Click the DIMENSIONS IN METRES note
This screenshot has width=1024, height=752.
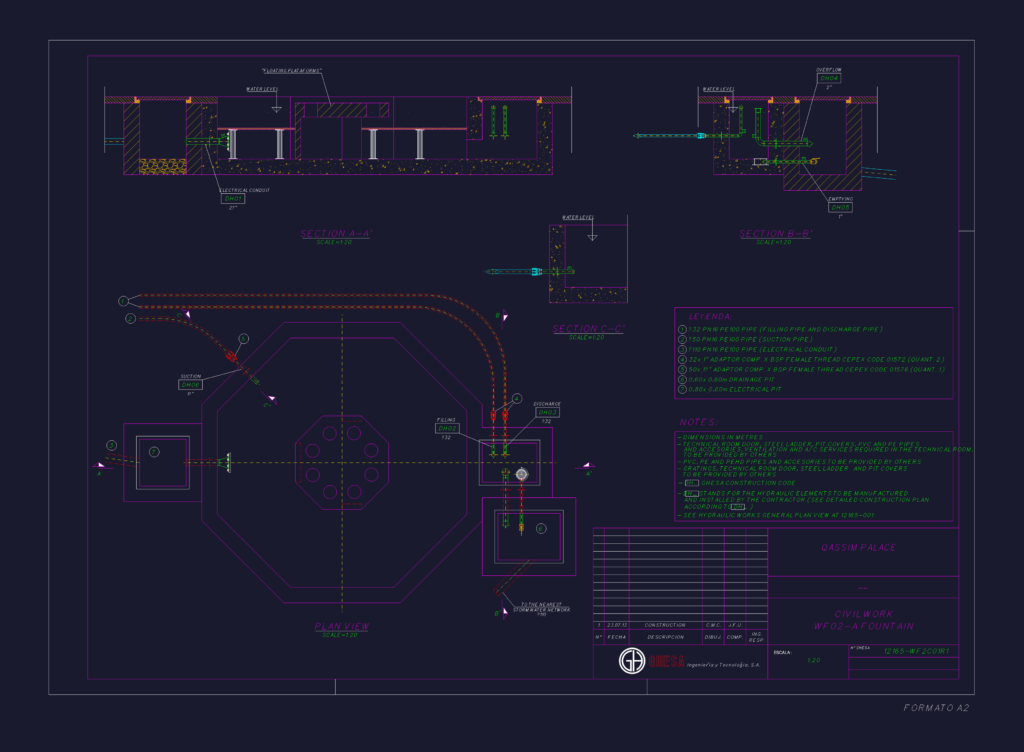click(721, 437)
